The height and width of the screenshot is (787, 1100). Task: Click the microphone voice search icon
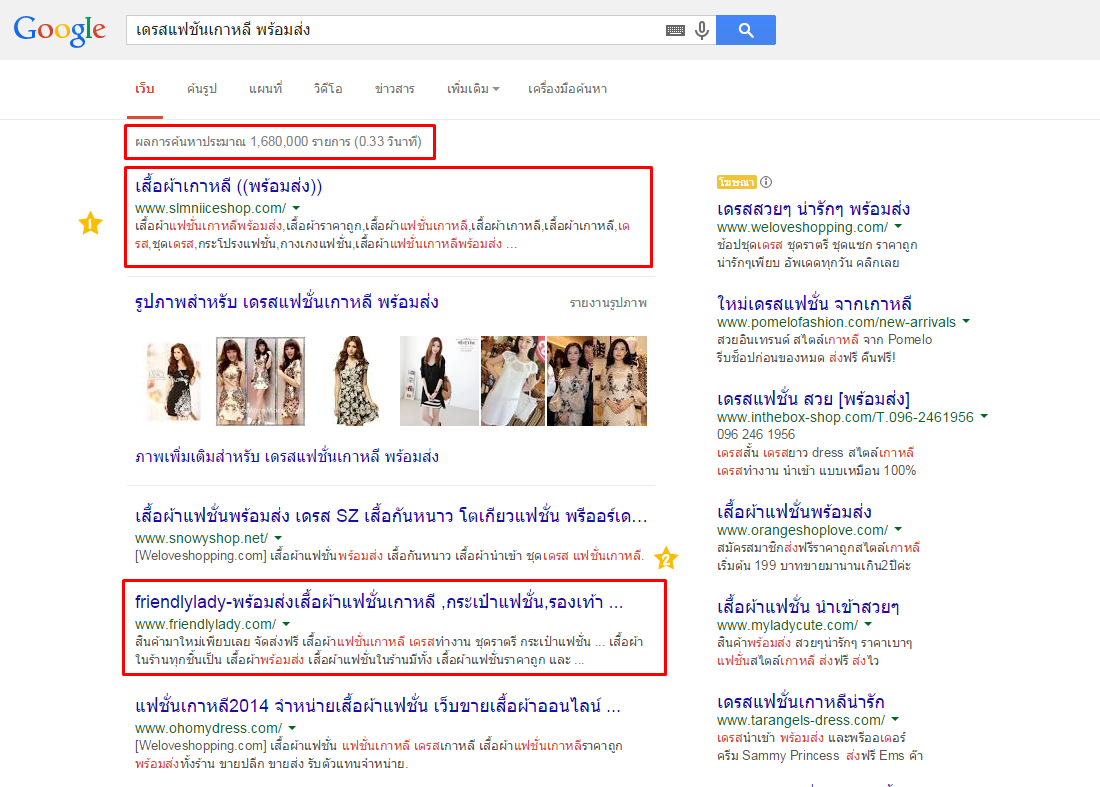click(x=702, y=31)
